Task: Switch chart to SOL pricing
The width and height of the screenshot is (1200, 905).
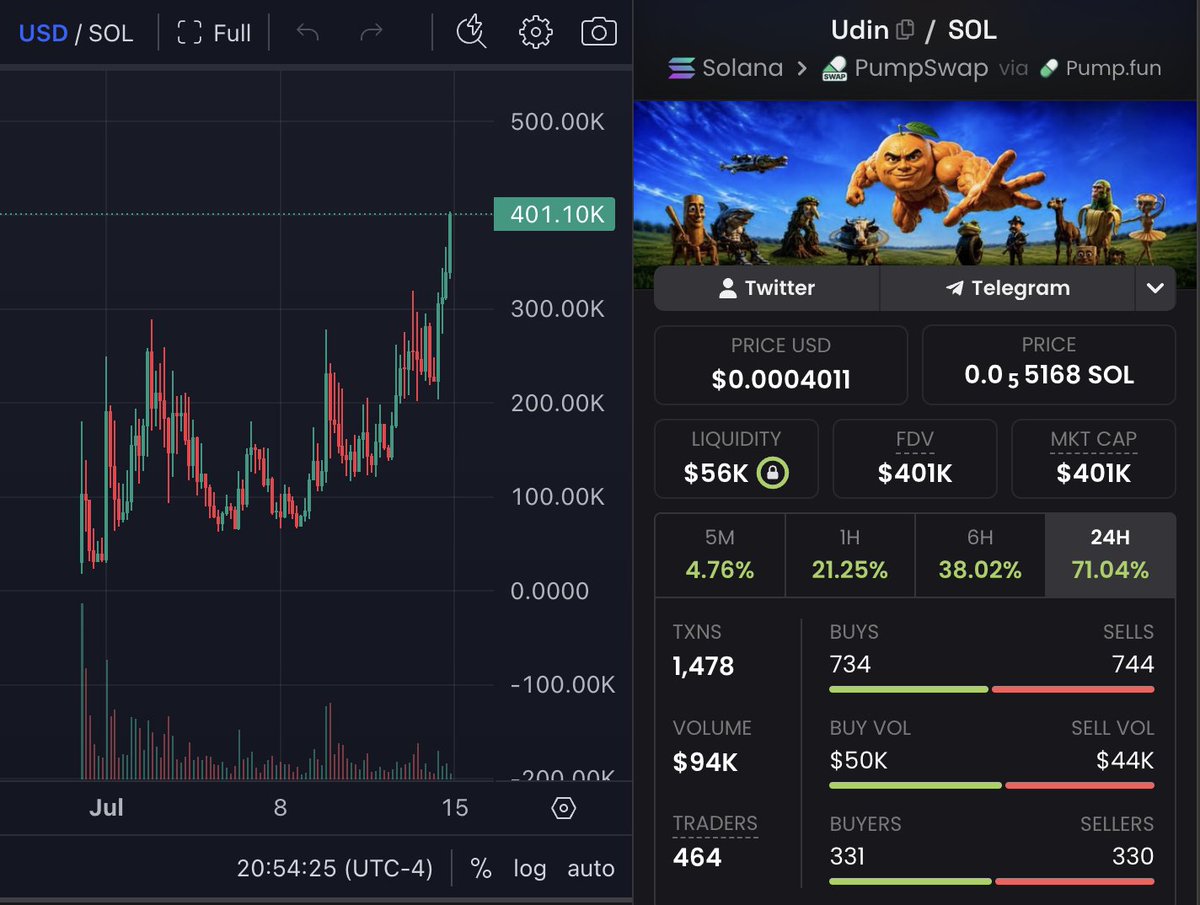Action: (x=111, y=33)
